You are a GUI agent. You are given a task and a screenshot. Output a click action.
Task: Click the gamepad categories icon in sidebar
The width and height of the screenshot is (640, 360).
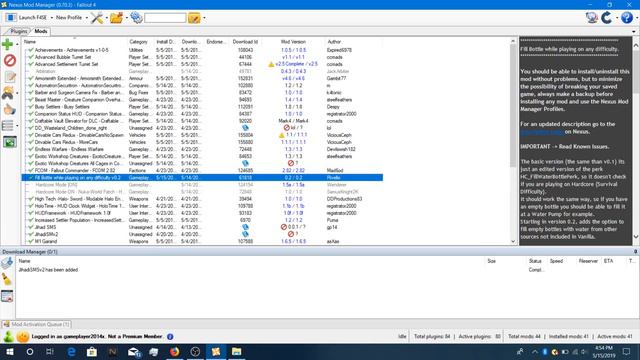click(x=8, y=93)
